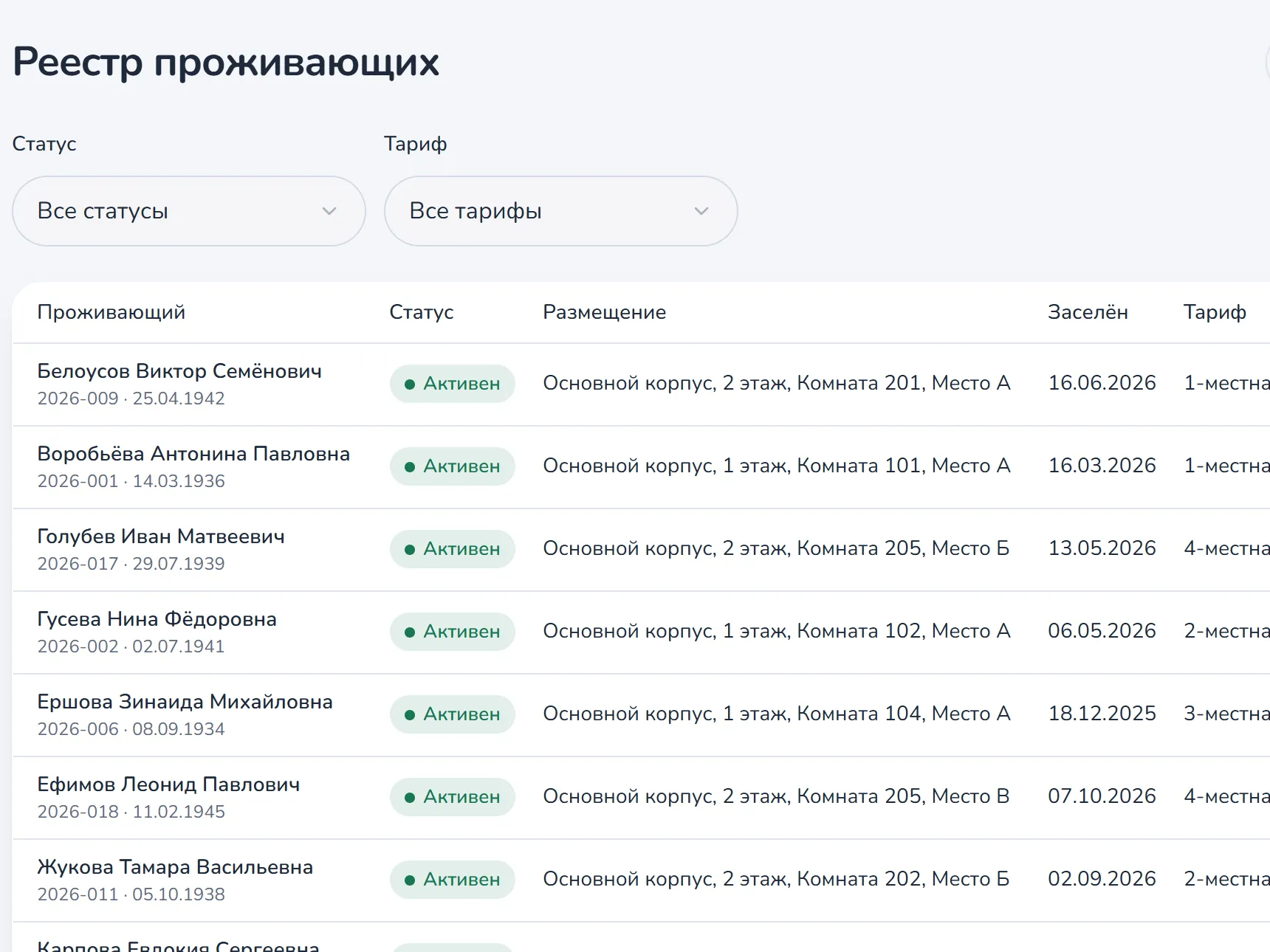Image resolution: width=1270 pixels, height=952 pixels.
Task: Click 'Активен' badge in Жукова row
Action: pyautogui.click(x=453, y=880)
